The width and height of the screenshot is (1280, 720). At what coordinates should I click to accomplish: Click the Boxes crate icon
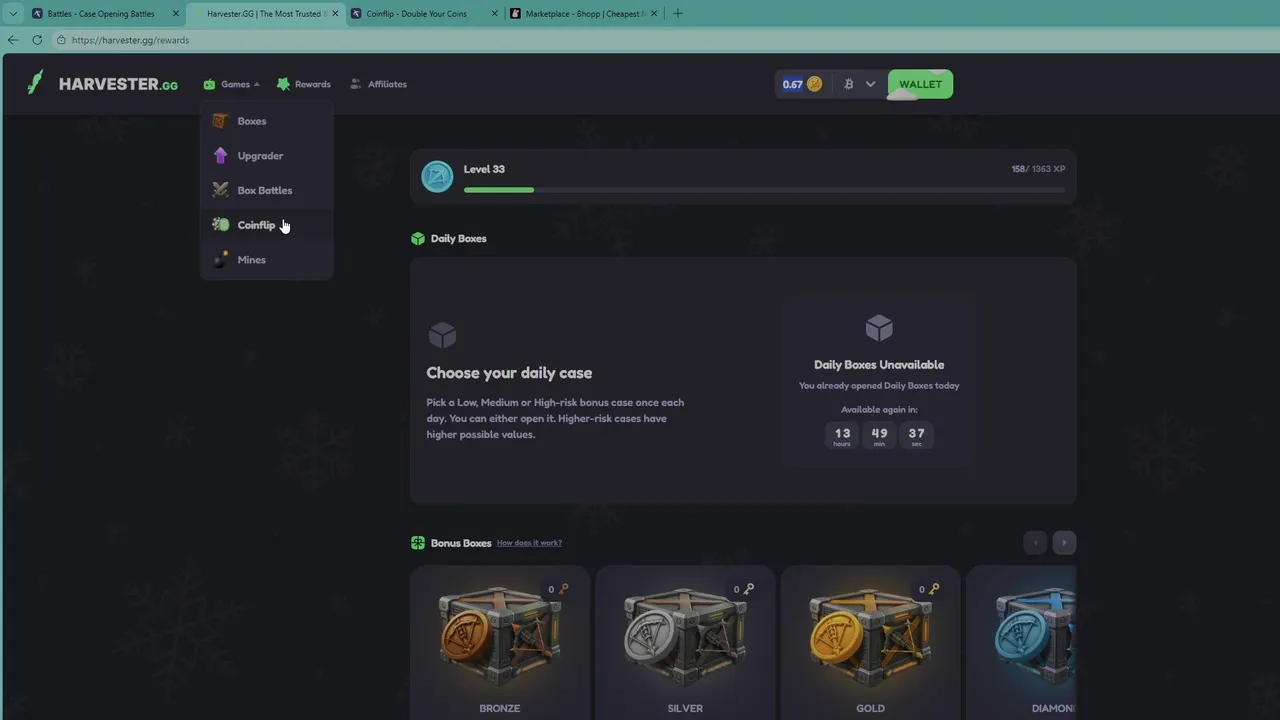click(220, 121)
